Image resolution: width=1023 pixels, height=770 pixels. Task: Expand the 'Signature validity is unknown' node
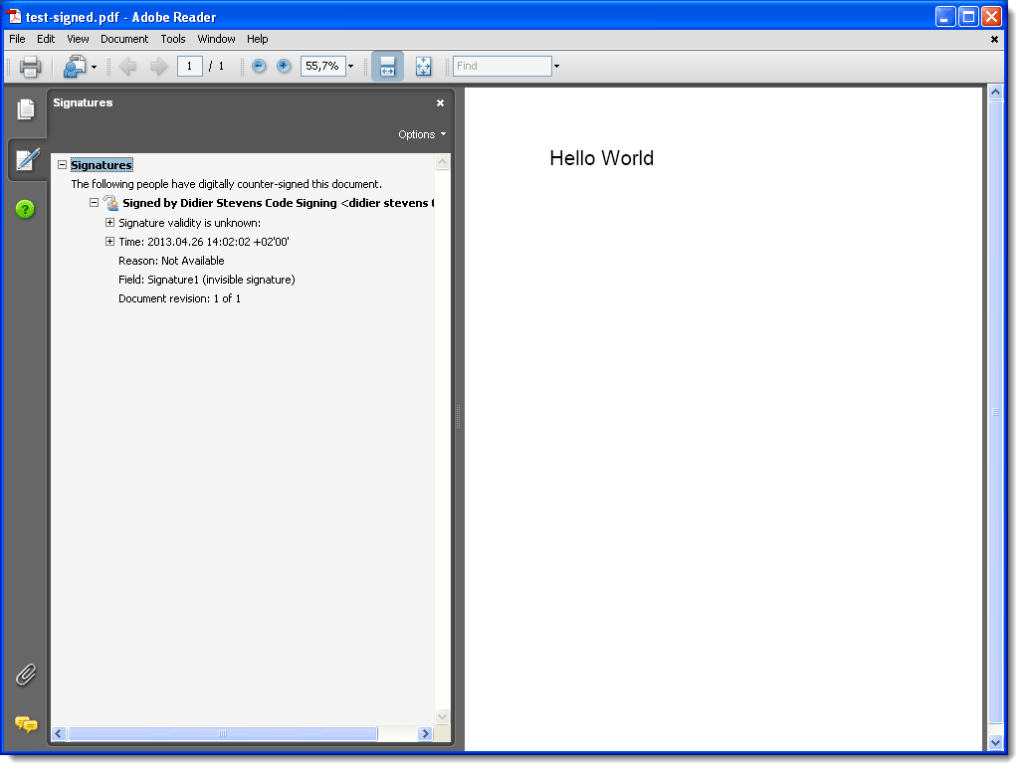coord(110,223)
